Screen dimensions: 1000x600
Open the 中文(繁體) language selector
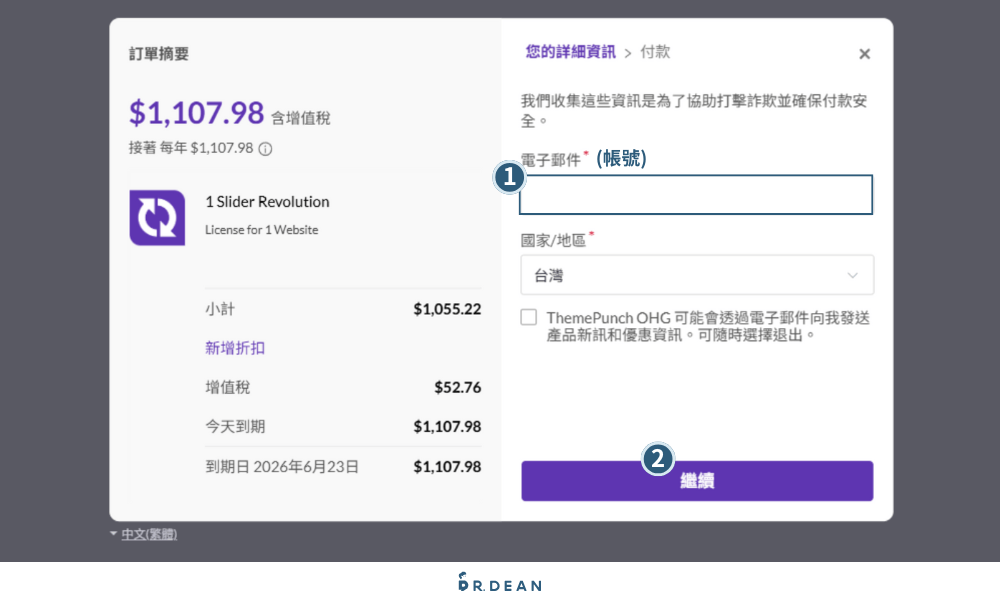click(148, 534)
